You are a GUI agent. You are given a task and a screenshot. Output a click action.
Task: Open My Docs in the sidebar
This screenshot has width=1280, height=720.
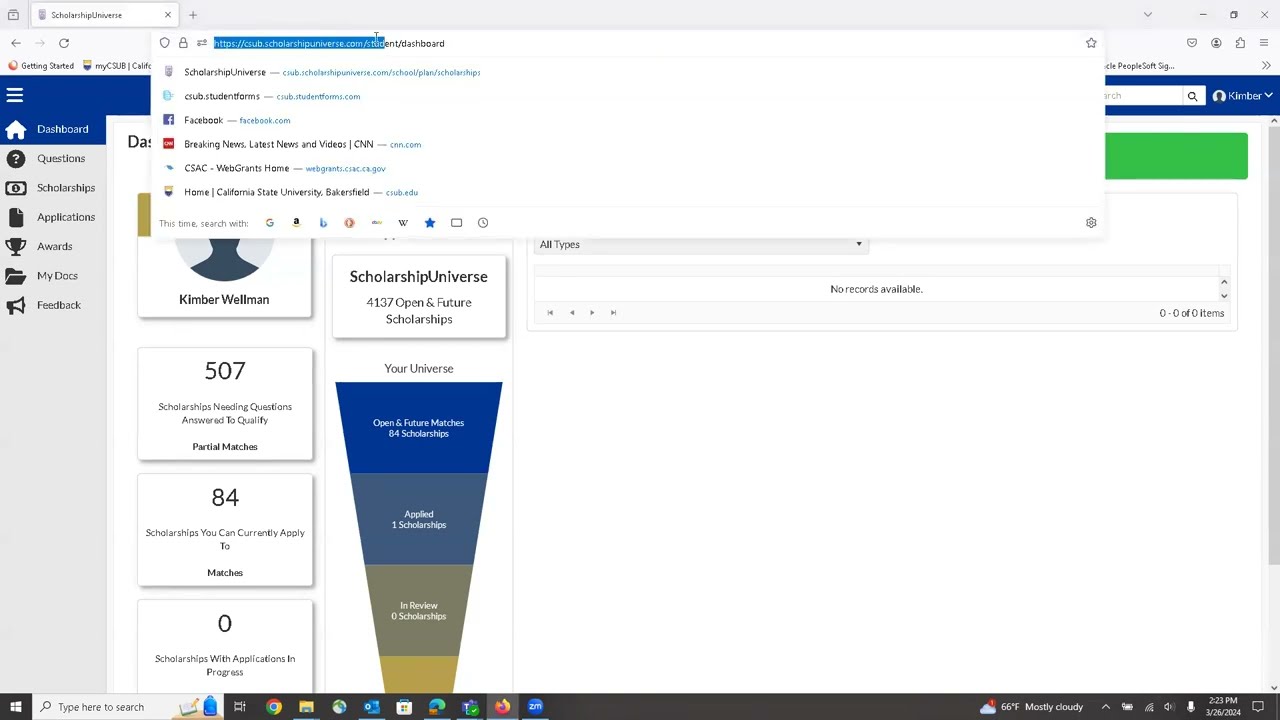53,275
